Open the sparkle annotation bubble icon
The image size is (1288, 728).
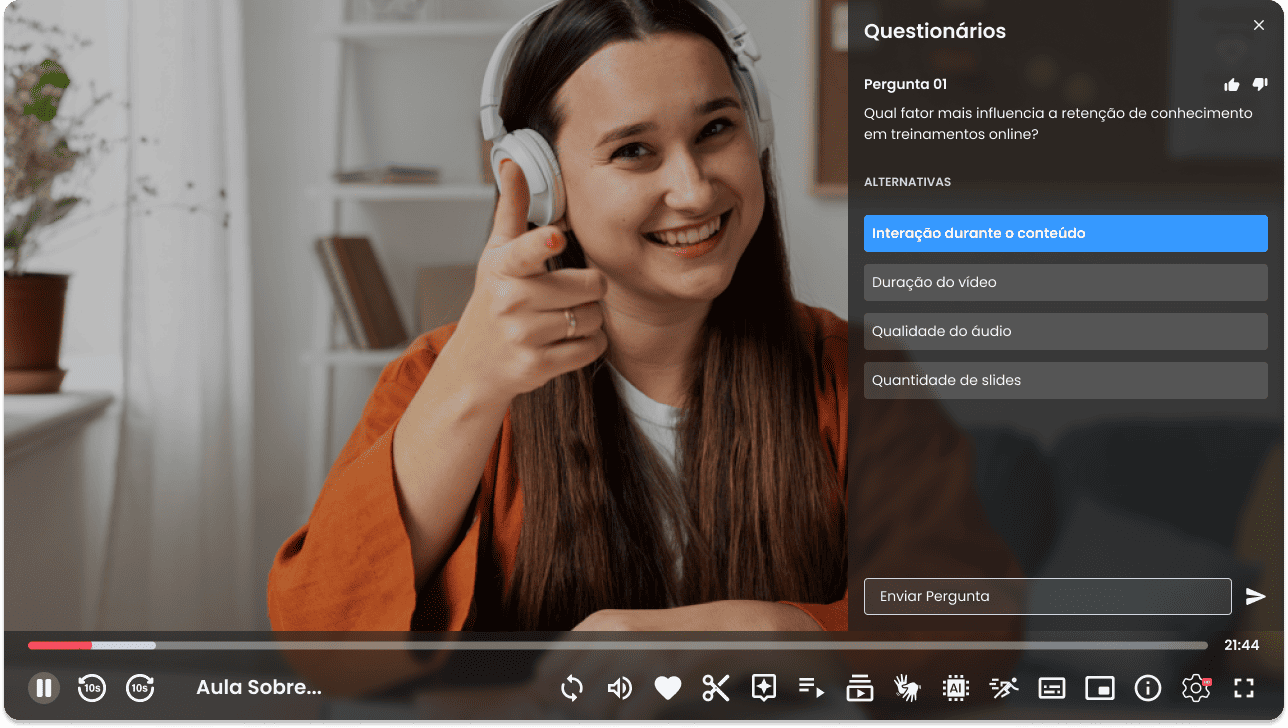coord(764,688)
